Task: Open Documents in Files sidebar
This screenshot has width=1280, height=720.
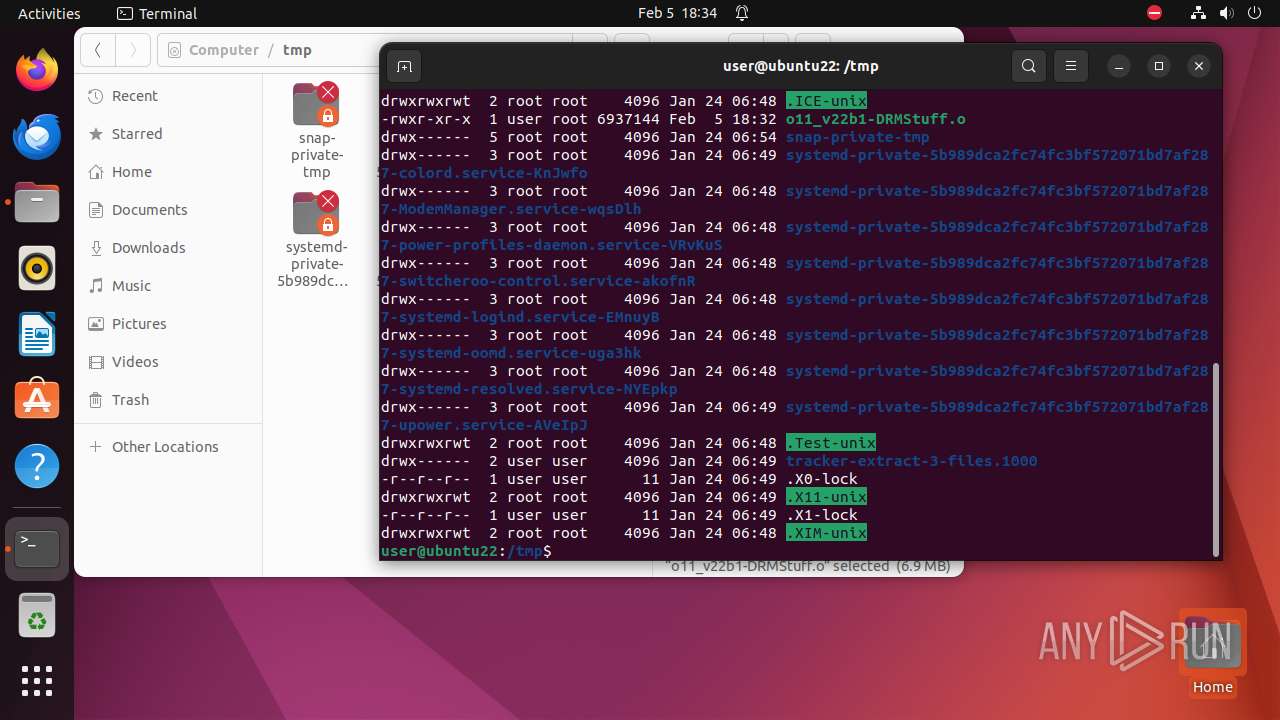Action: (x=168, y=210)
